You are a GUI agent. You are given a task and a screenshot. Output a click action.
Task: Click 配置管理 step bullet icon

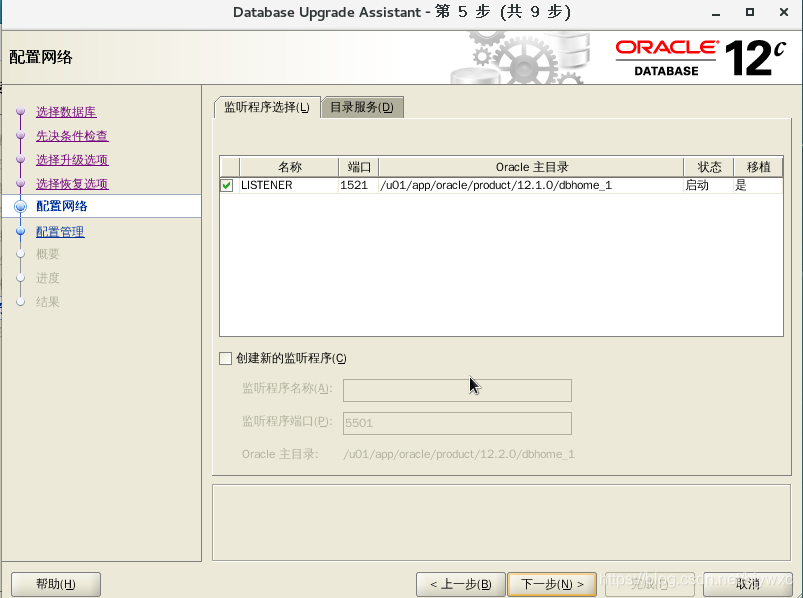coord(20,231)
